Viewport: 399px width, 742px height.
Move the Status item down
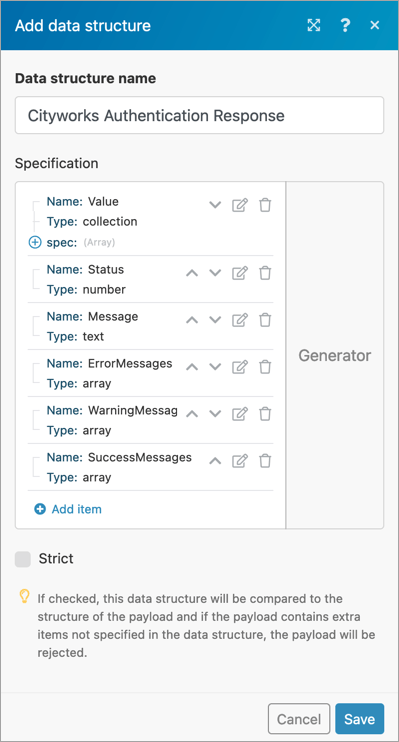(x=215, y=273)
